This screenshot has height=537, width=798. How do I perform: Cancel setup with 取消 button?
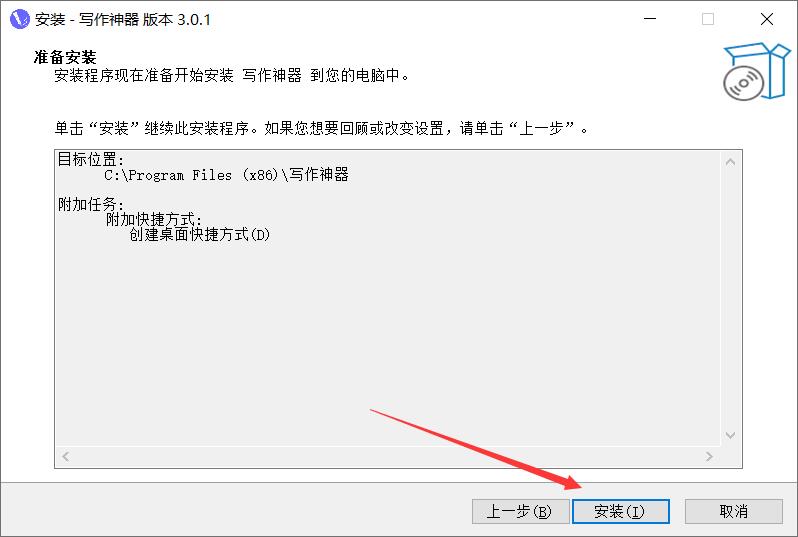tap(733, 511)
